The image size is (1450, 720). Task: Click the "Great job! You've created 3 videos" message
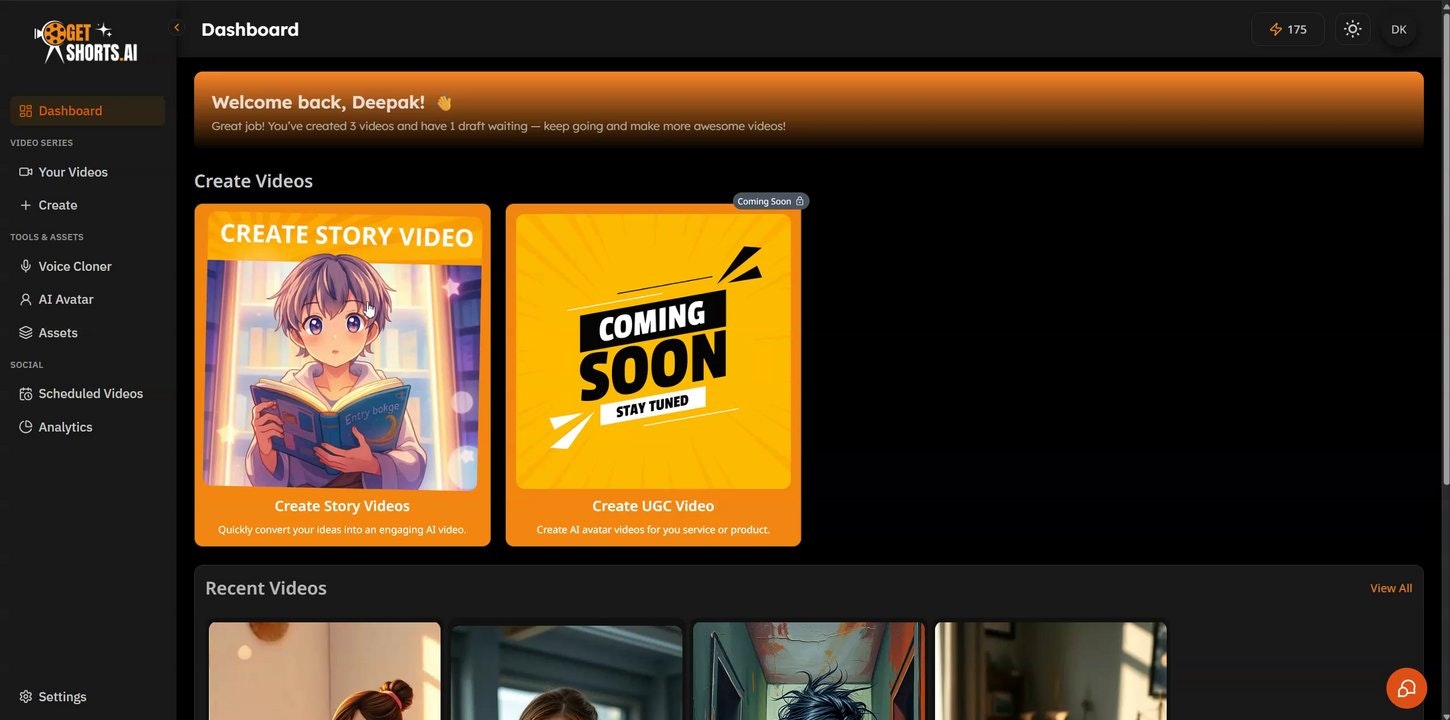tap(498, 126)
